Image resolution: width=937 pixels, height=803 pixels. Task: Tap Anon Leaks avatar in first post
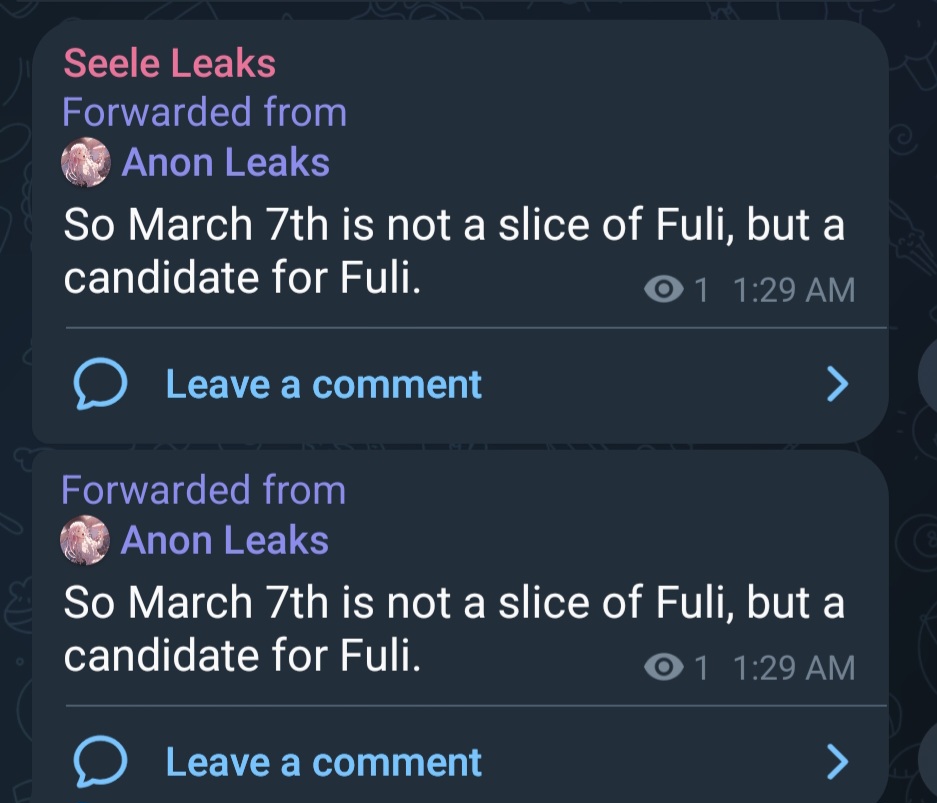point(86,162)
